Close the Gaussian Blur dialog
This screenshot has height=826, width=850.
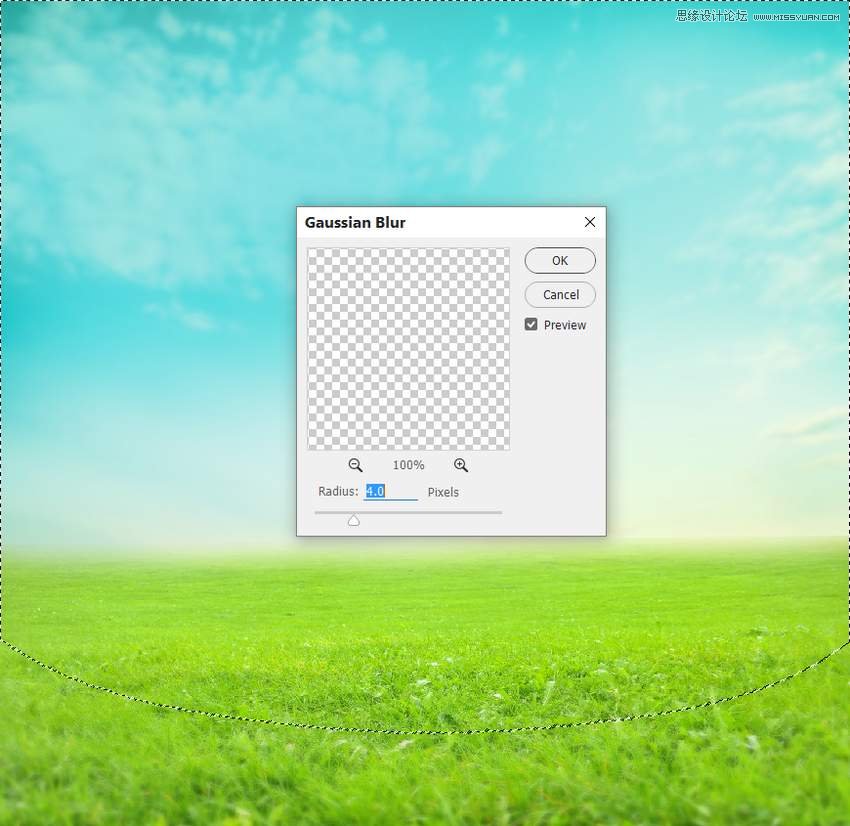(590, 222)
